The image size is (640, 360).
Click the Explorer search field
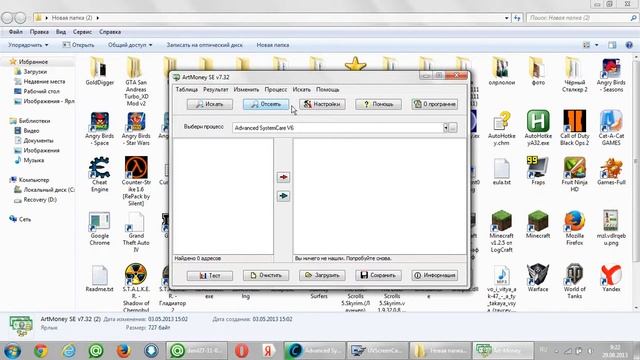(x=582, y=18)
